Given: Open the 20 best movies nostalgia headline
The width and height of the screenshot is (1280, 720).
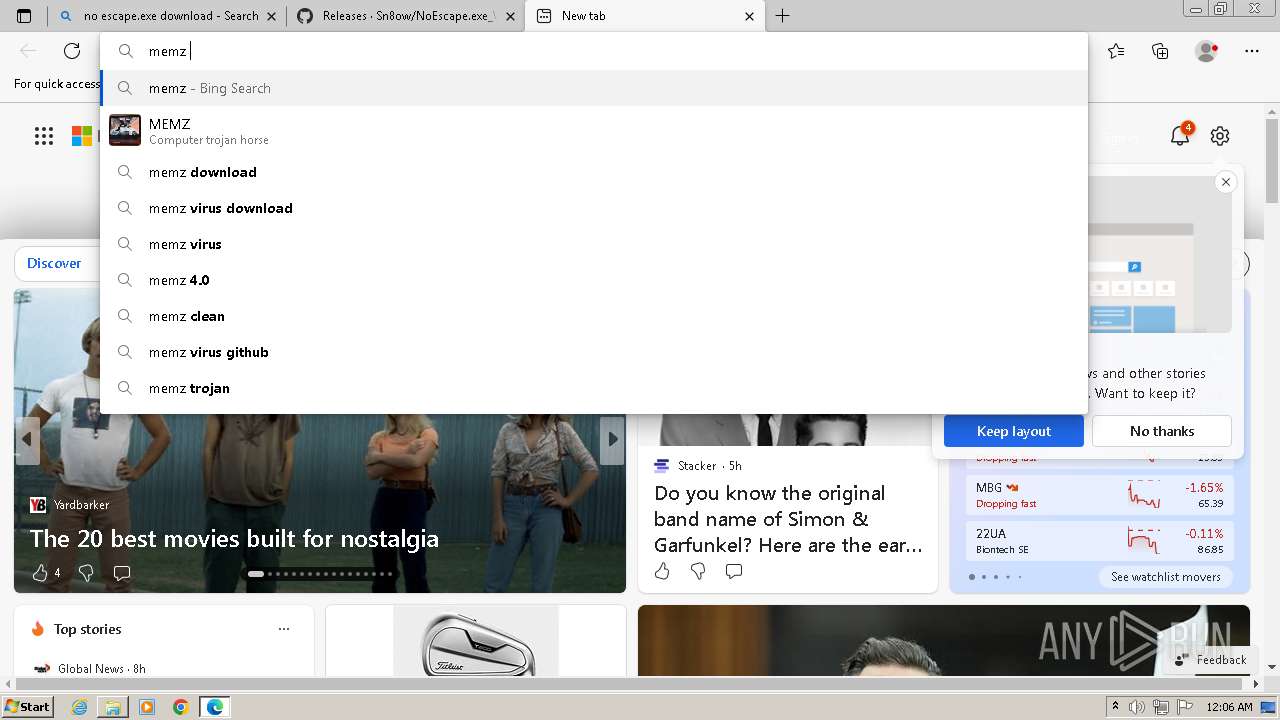Looking at the screenshot, I should click(234, 539).
